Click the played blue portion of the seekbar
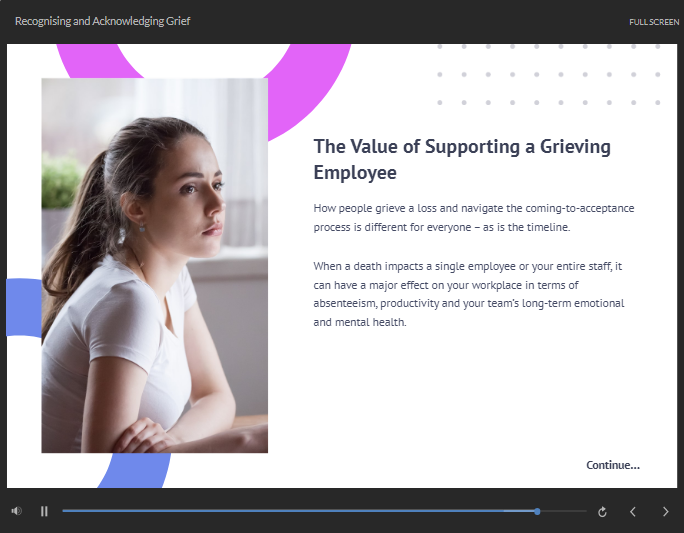Viewport: 684px width, 533px height. point(298,511)
